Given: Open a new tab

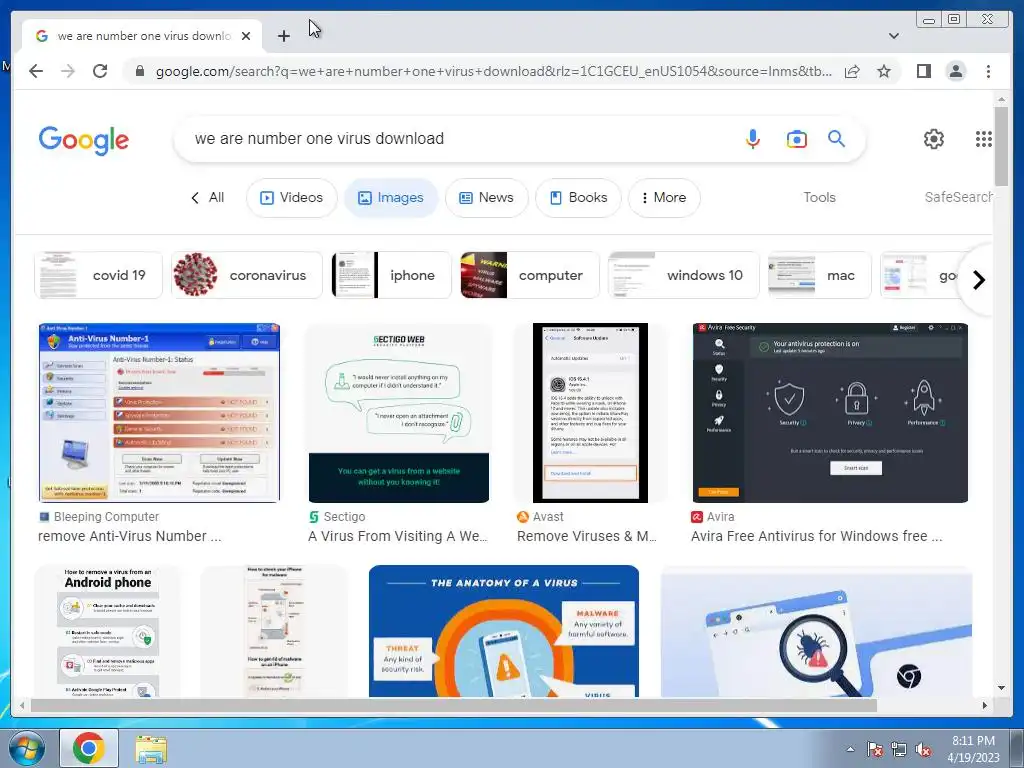Looking at the screenshot, I should click(x=283, y=36).
